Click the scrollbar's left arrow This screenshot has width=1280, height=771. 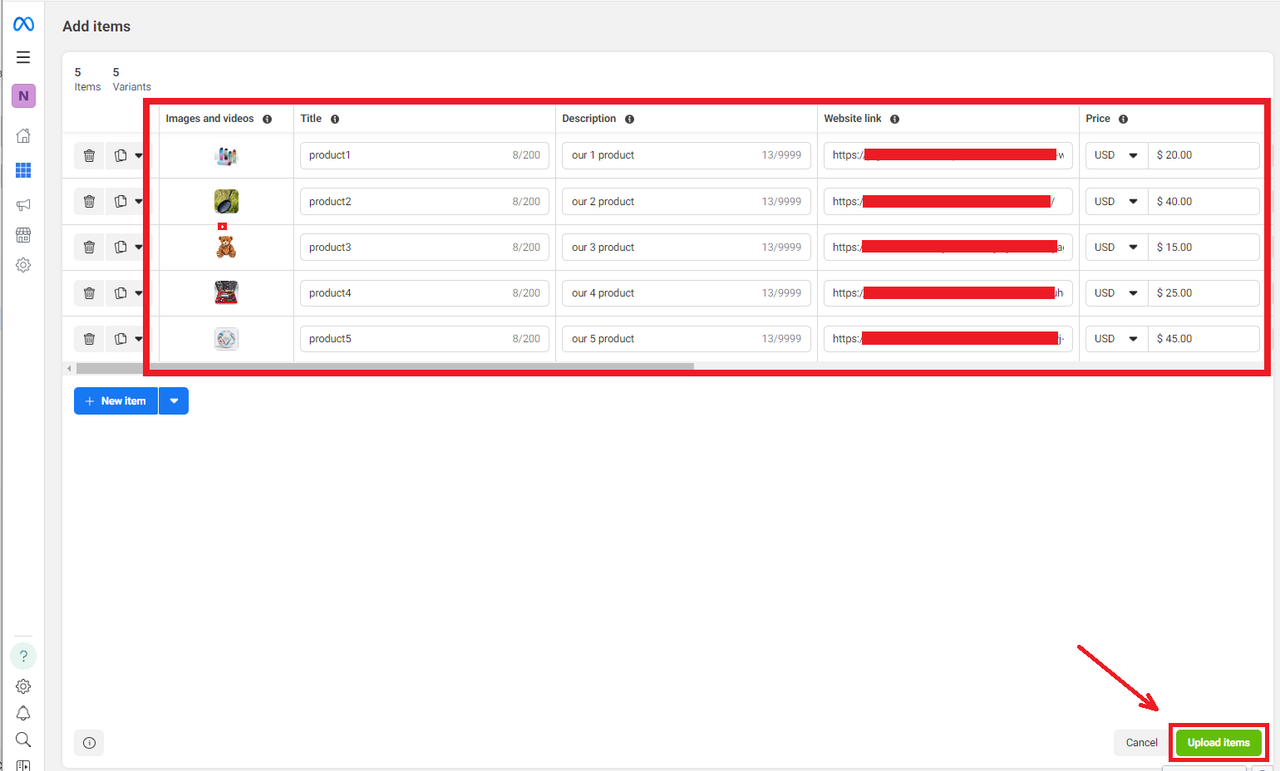69,368
